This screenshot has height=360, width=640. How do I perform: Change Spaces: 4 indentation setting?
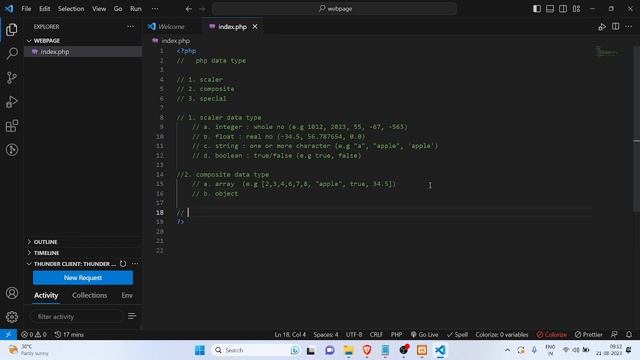(x=326, y=334)
